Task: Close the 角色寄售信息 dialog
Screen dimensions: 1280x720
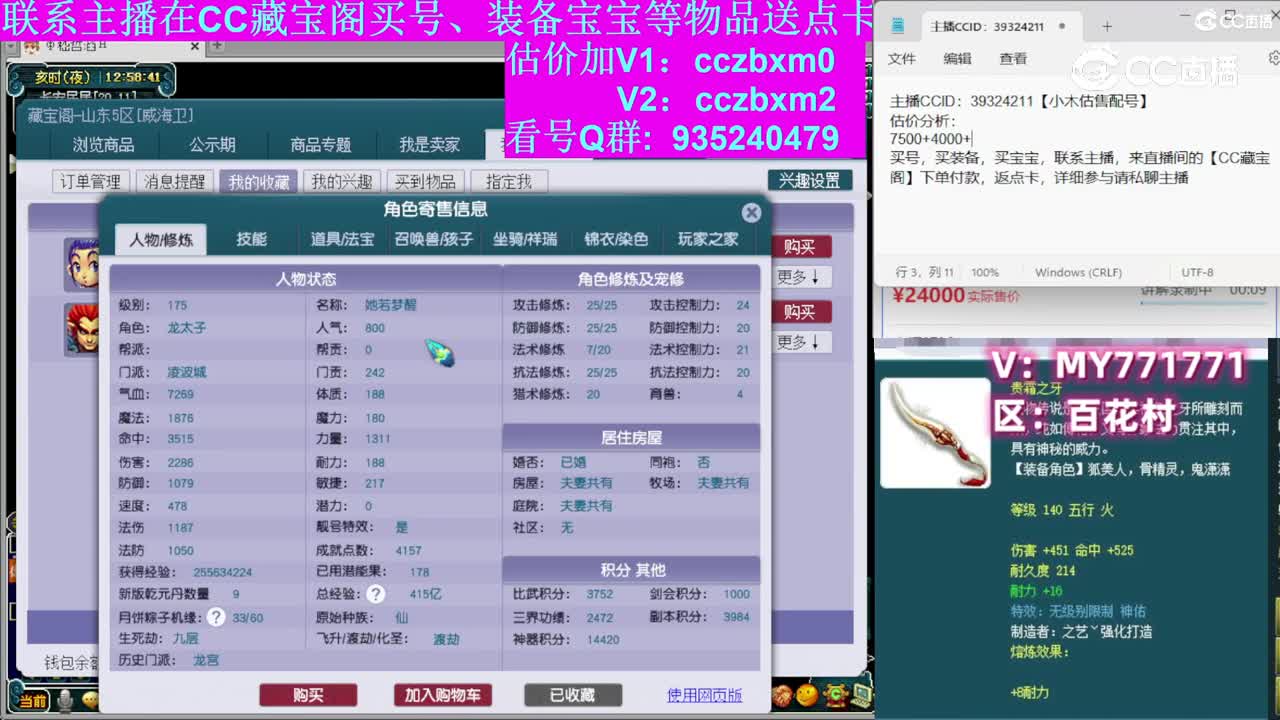Action: coord(751,213)
